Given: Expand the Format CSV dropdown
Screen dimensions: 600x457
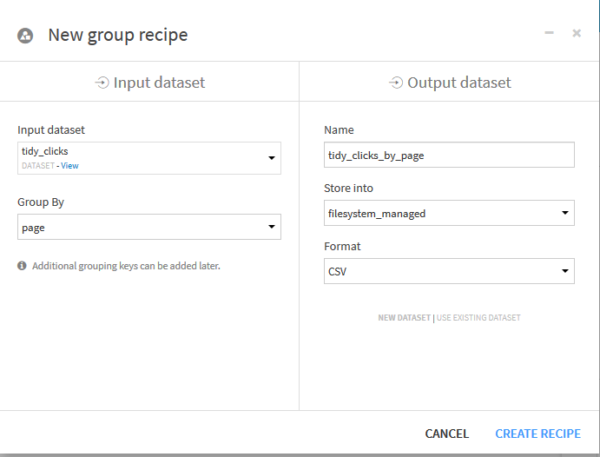Looking at the screenshot, I should tap(449, 271).
